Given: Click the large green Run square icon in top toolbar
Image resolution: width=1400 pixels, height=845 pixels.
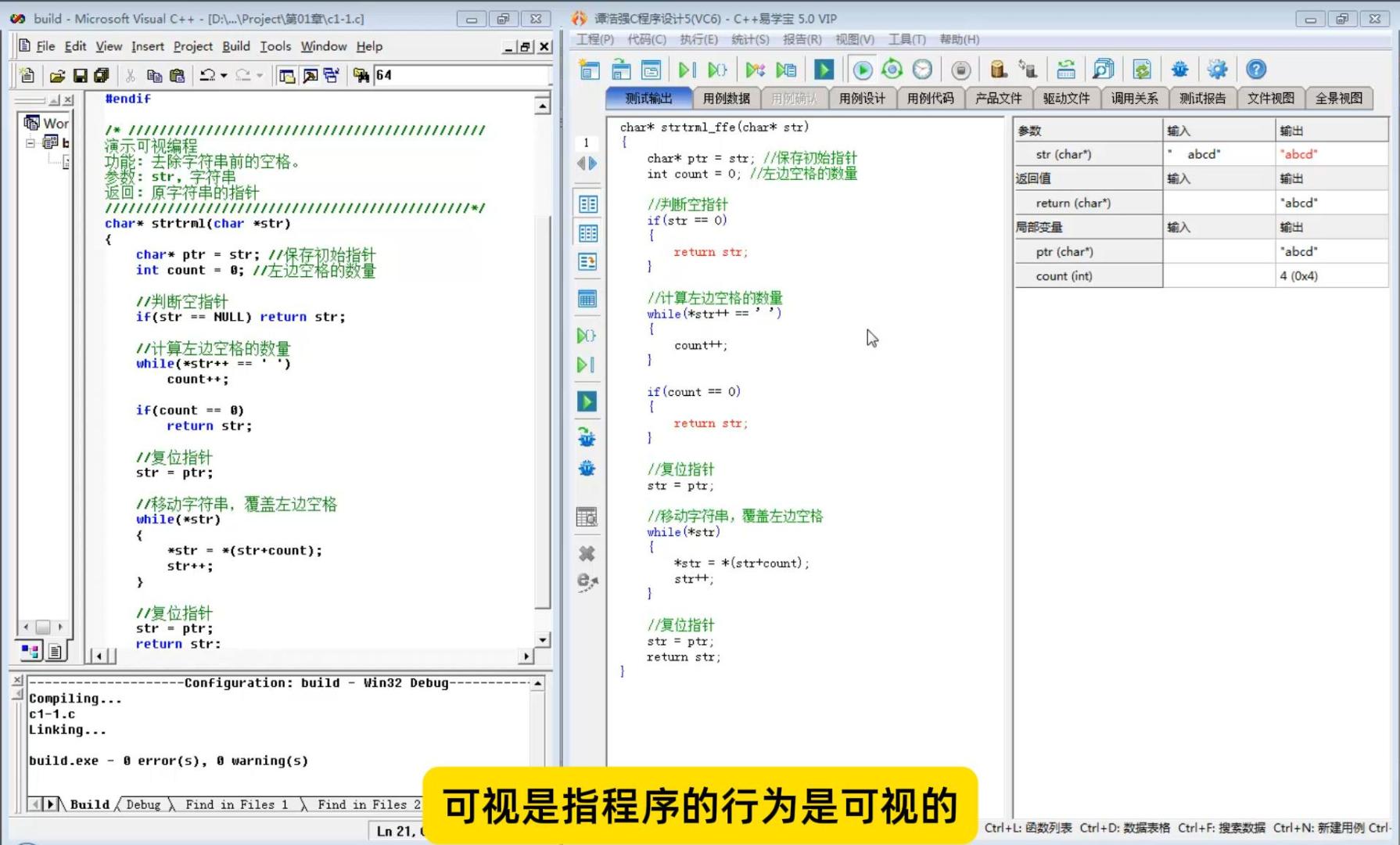Looking at the screenshot, I should tap(824, 70).
